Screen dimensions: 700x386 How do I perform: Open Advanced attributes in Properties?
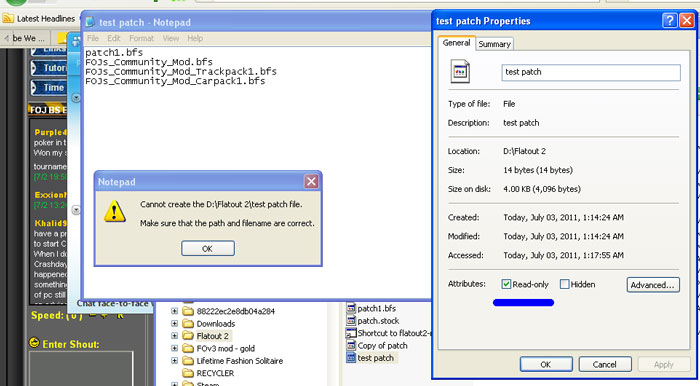[653, 285]
